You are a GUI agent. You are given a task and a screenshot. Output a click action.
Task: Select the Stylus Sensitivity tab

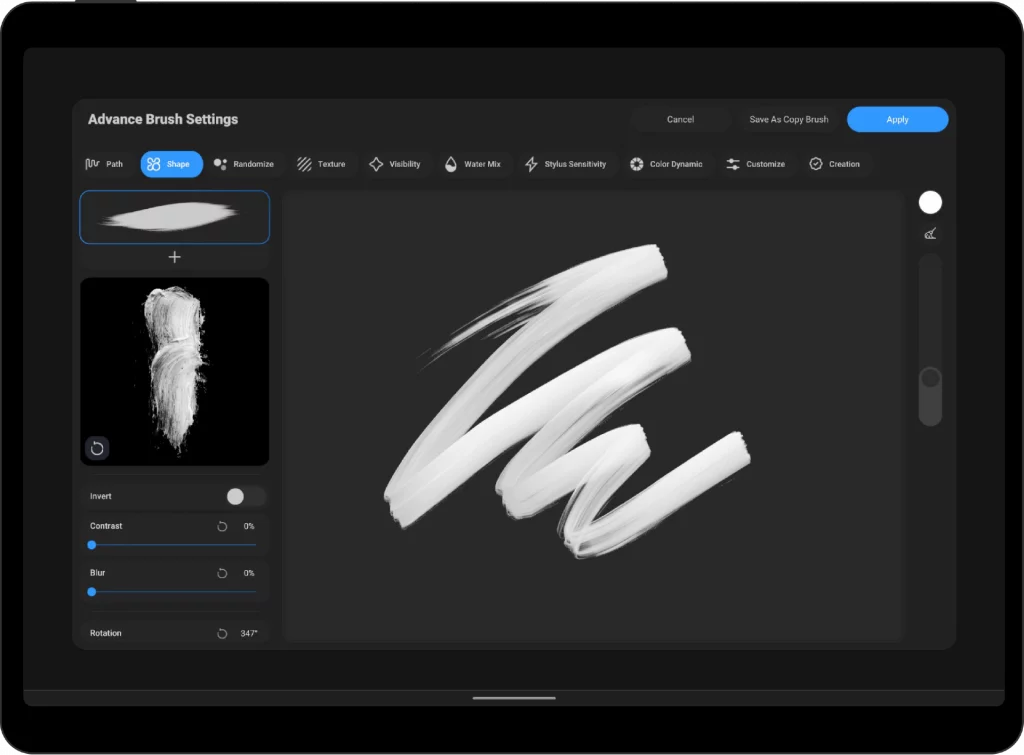pyautogui.click(x=566, y=164)
